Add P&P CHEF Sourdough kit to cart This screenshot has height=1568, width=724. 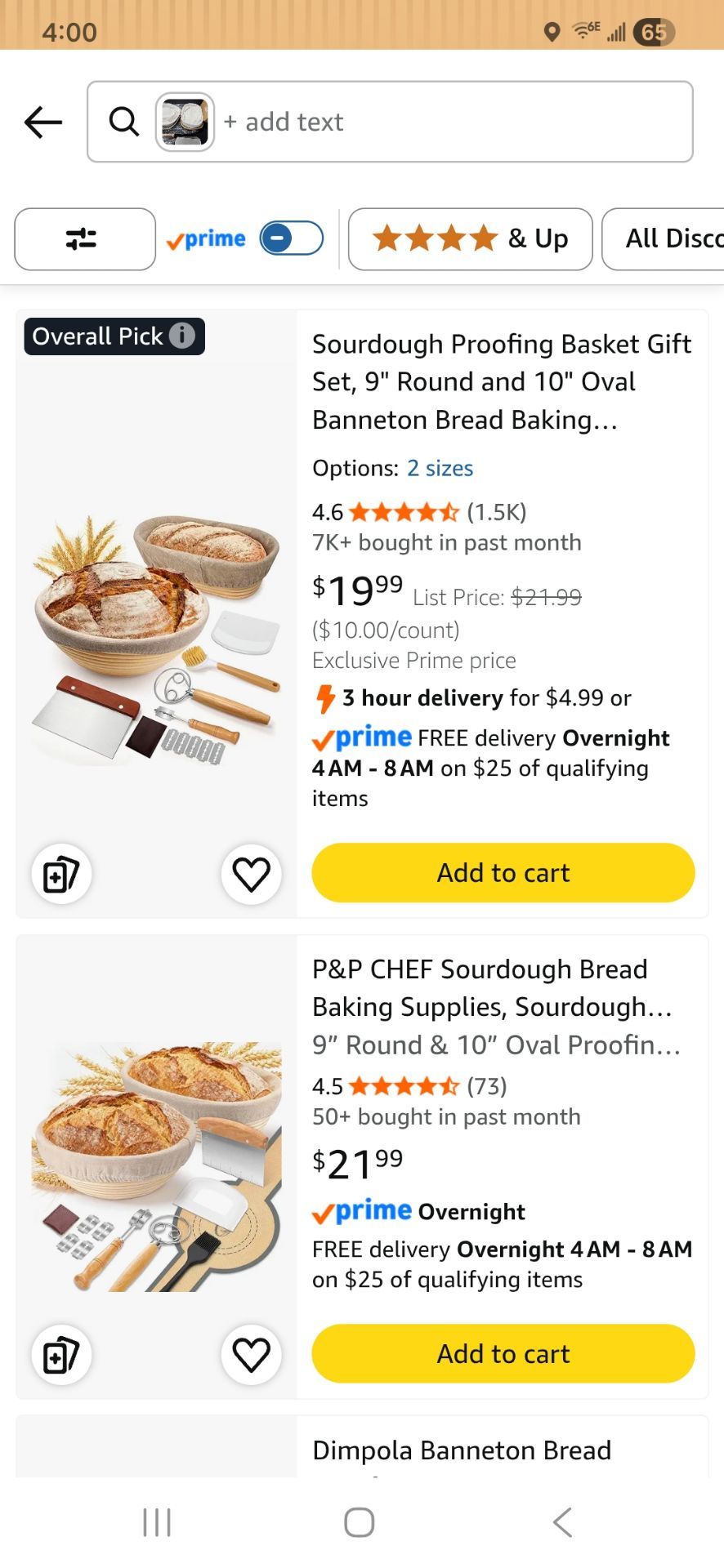click(x=503, y=1354)
